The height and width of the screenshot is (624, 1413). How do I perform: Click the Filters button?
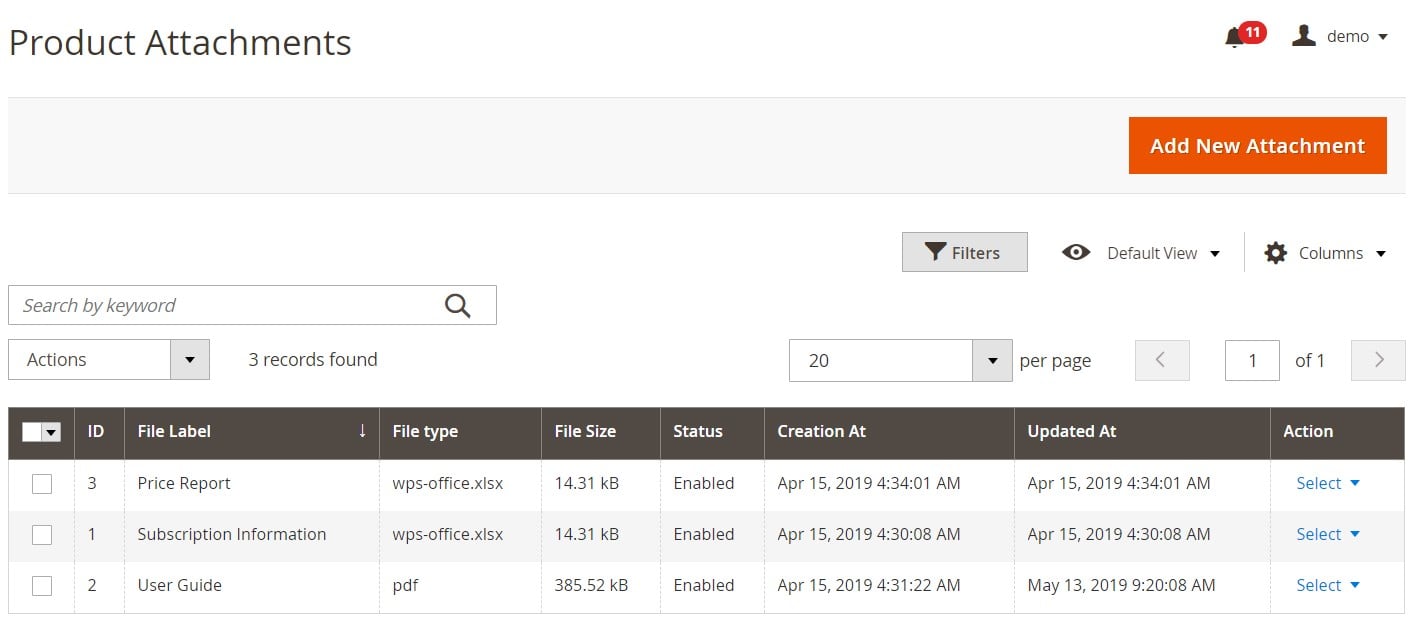(x=964, y=253)
